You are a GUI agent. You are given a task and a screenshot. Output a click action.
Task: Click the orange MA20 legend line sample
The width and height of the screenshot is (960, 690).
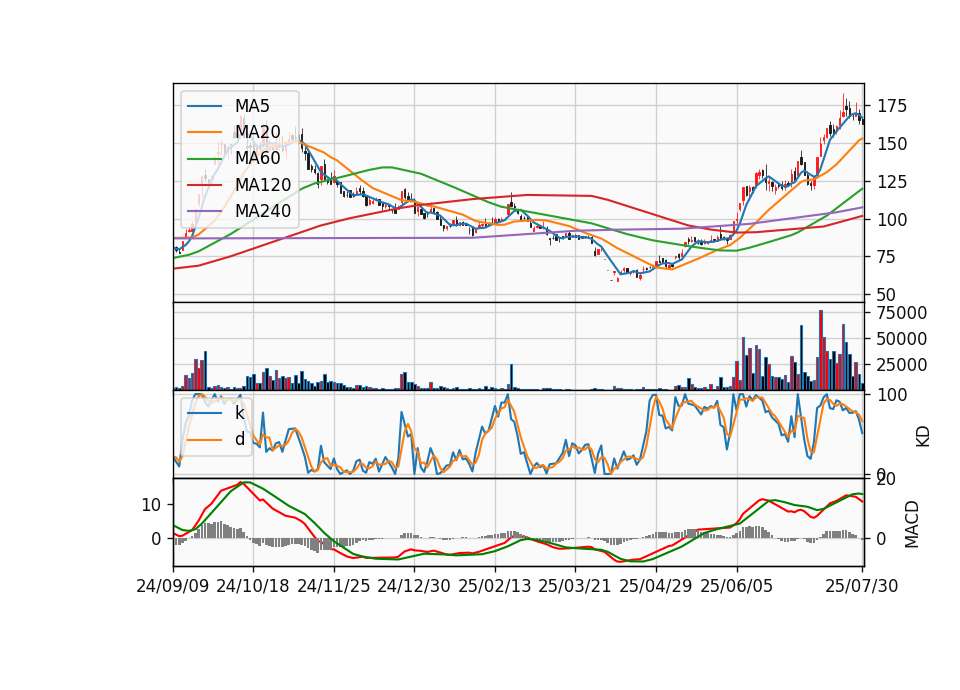click(204, 132)
